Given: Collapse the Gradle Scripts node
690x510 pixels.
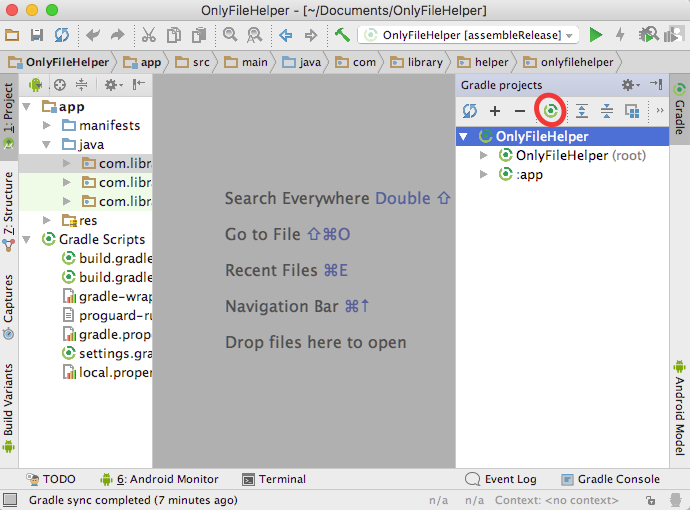Looking at the screenshot, I should point(26,239).
